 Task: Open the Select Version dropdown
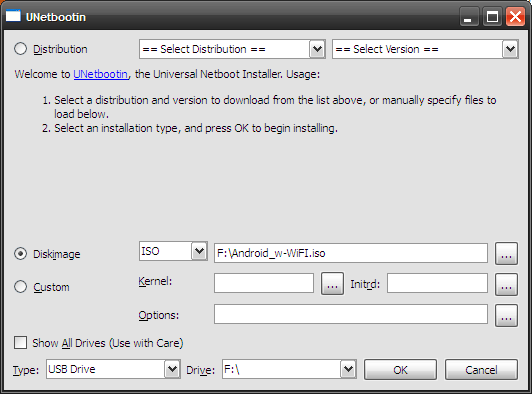click(425, 49)
